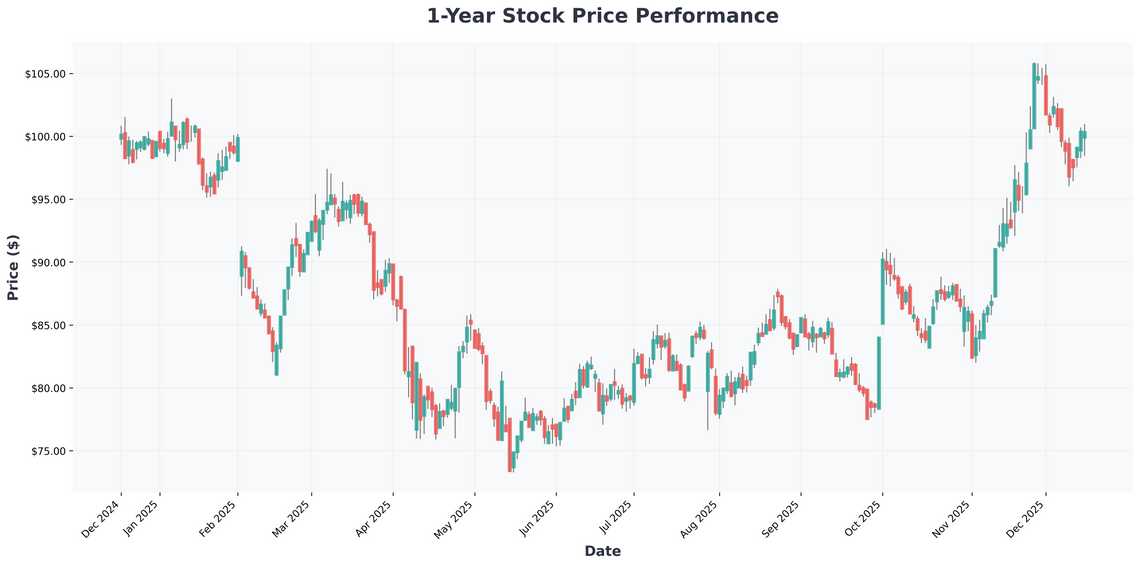Click the 'Apr 2025' x-axis label
The height and width of the screenshot is (566, 1140).
tap(376, 520)
